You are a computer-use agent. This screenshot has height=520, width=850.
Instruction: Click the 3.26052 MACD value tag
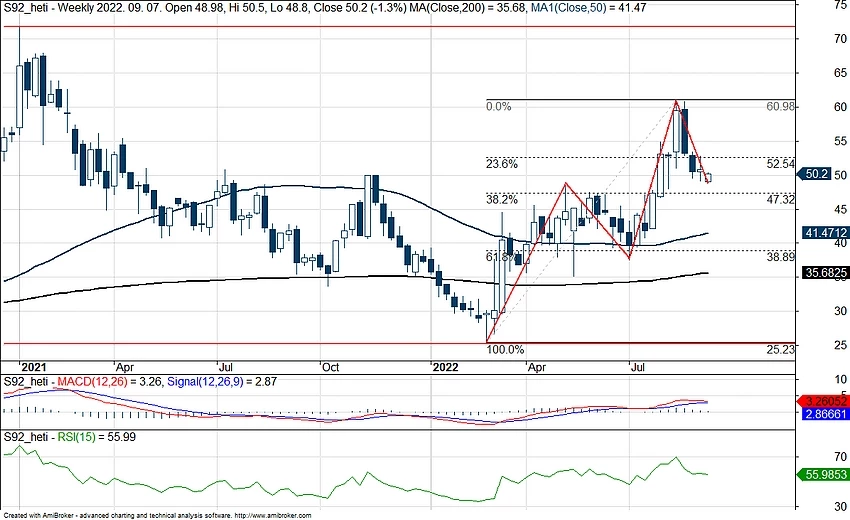[x=825, y=399]
